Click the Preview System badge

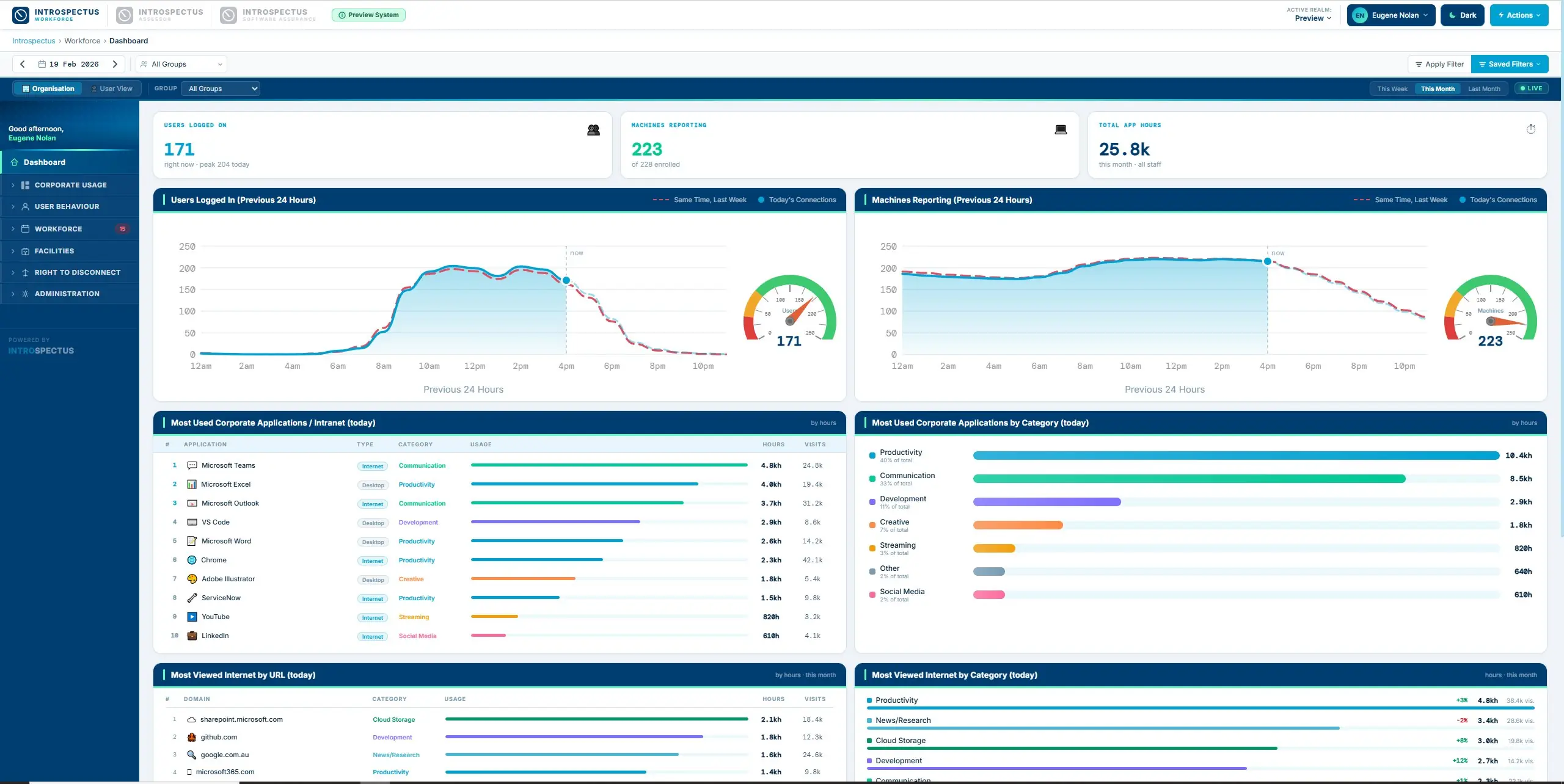368,15
